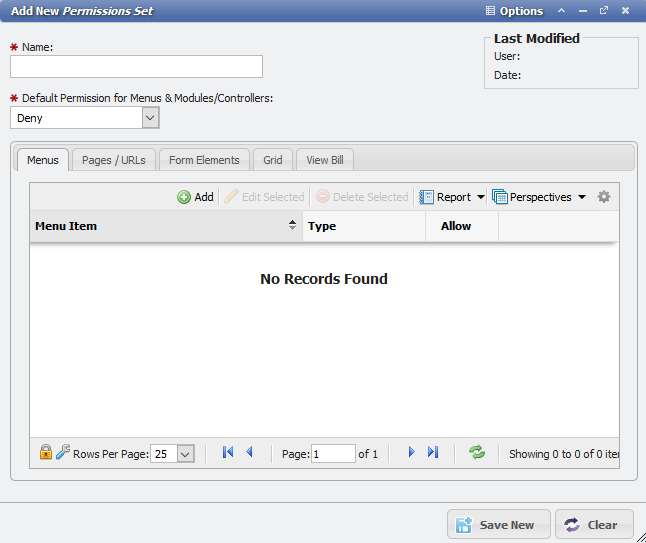Expand the Rows Per Page dropdown
Screen dimensions: 646x543
pyautogui.click(x=185, y=454)
